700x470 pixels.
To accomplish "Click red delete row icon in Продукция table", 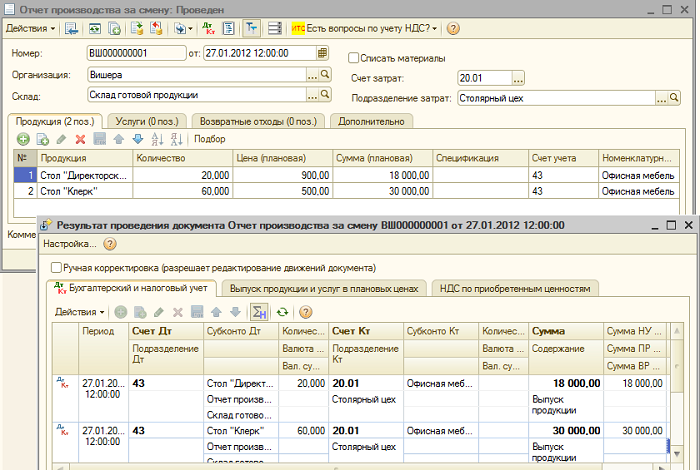I will point(80,139).
